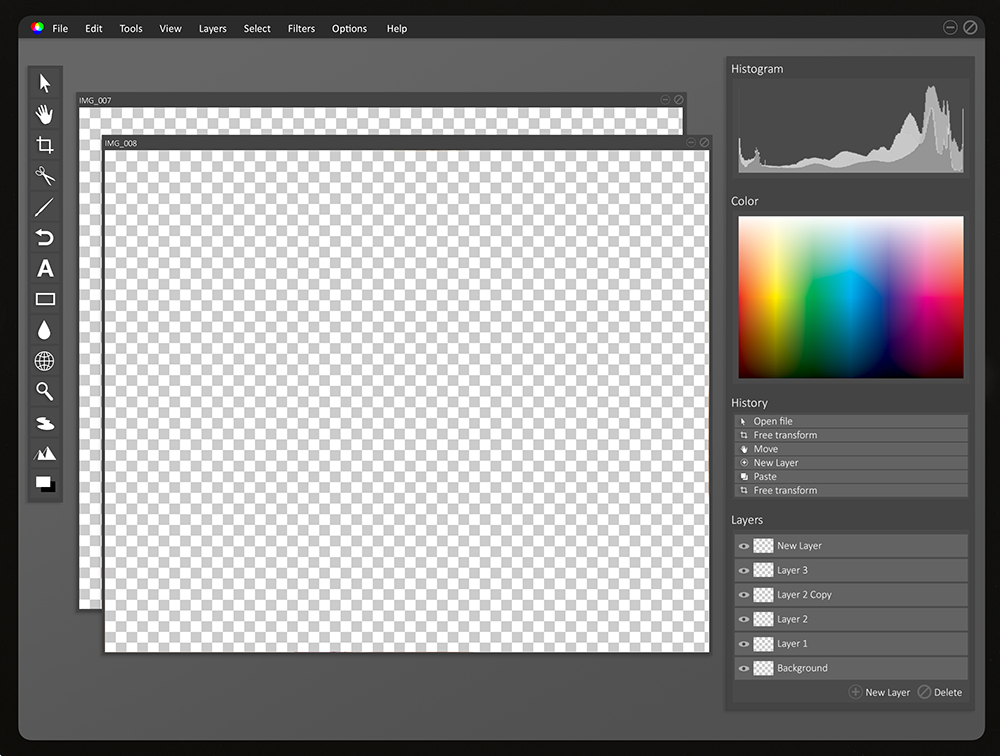The image size is (1000, 756).
Task: Activate the magnifier Zoom tool
Action: 45,392
